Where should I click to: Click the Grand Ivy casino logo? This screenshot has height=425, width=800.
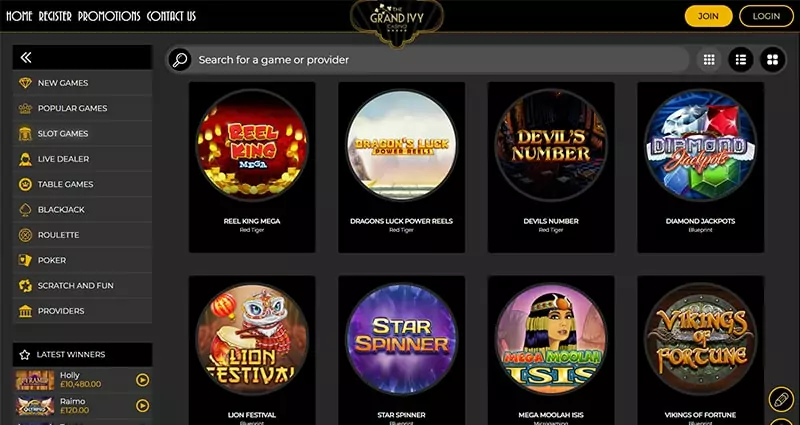tap(396, 22)
